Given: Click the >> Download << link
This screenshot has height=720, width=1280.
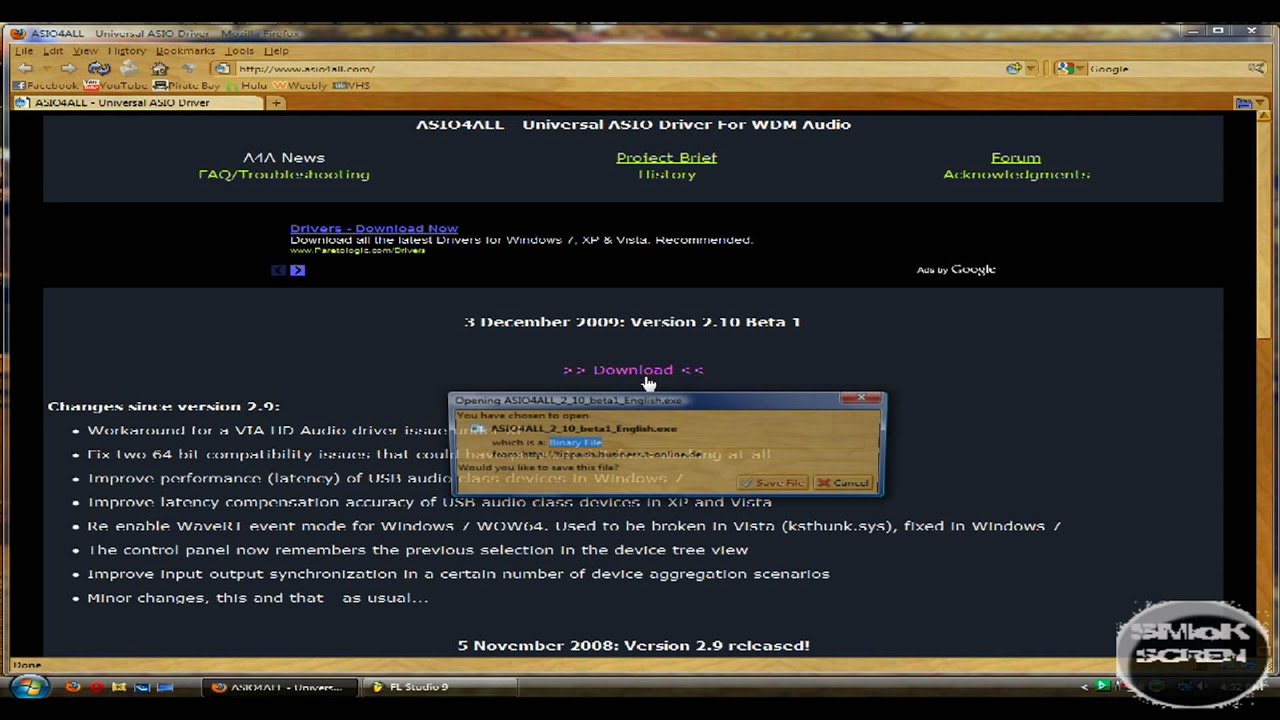Looking at the screenshot, I should pyautogui.click(x=633, y=370).
